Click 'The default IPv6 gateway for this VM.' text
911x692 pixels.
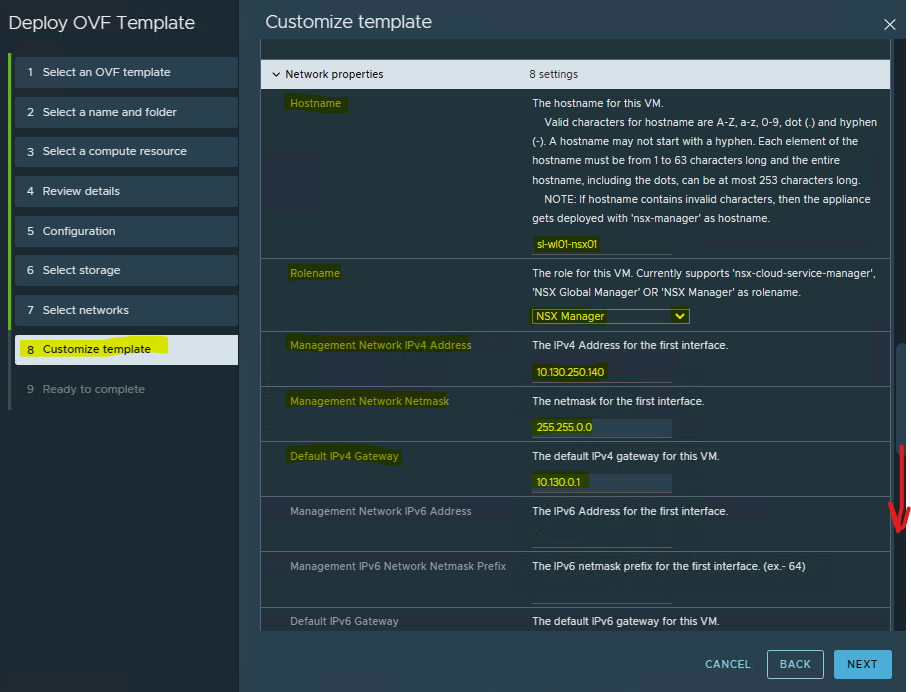626,621
